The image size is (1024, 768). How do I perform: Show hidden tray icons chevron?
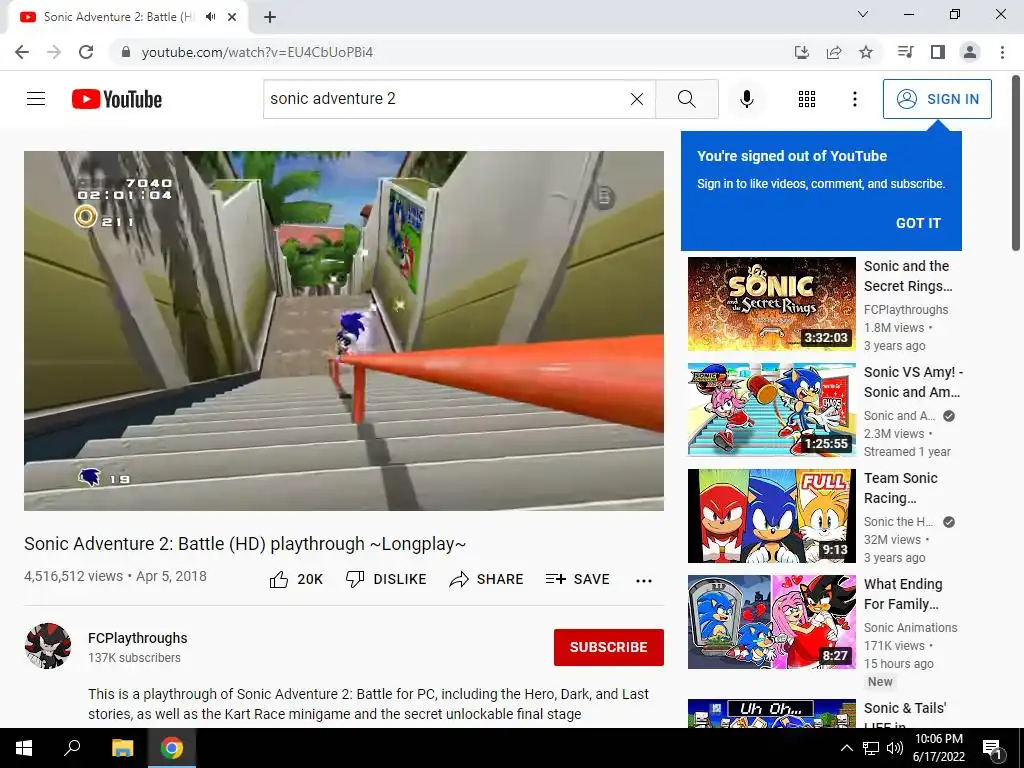coord(846,748)
